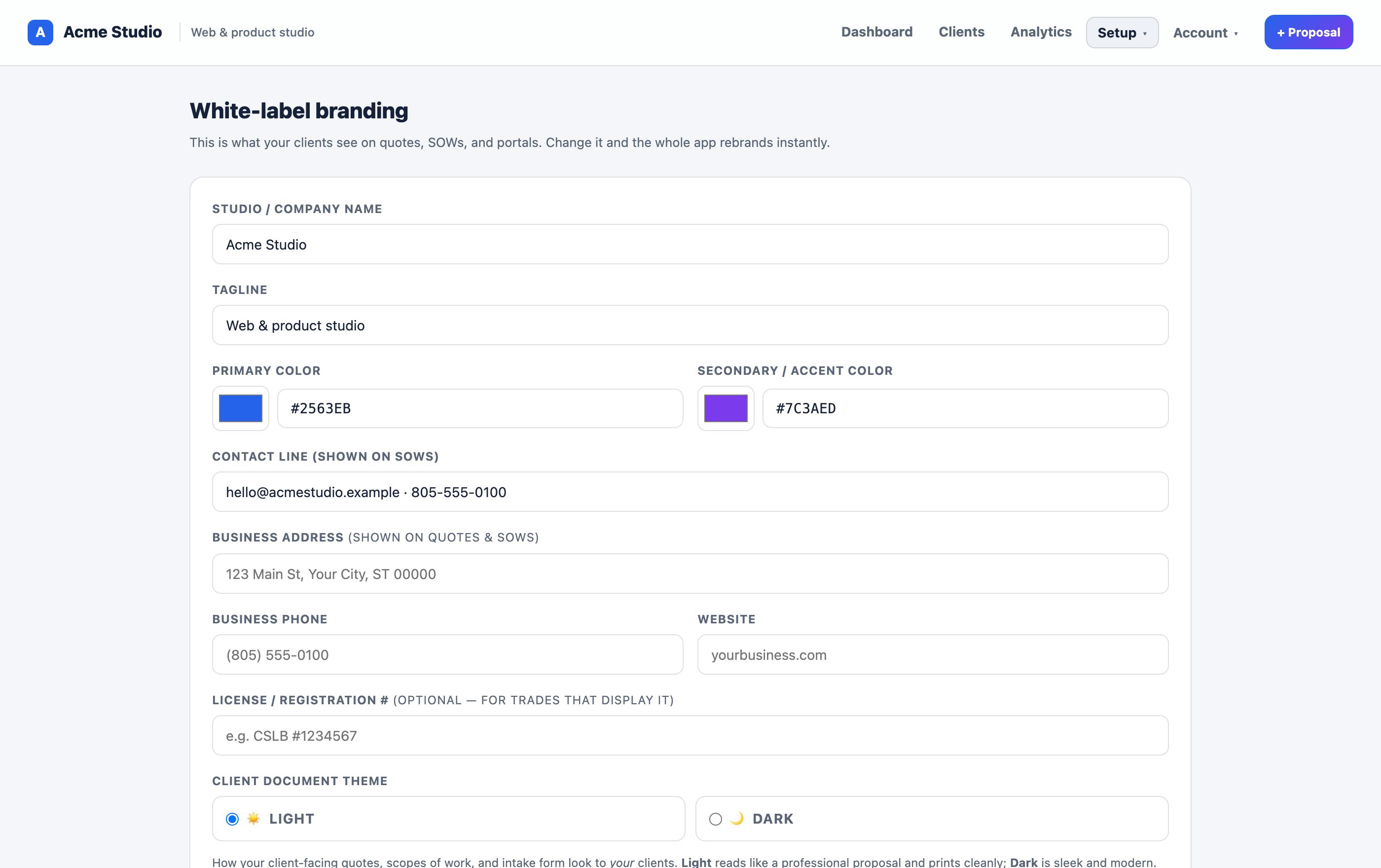Edit the primary color hex #2563EB field
The image size is (1381, 868).
click(480, 408)
